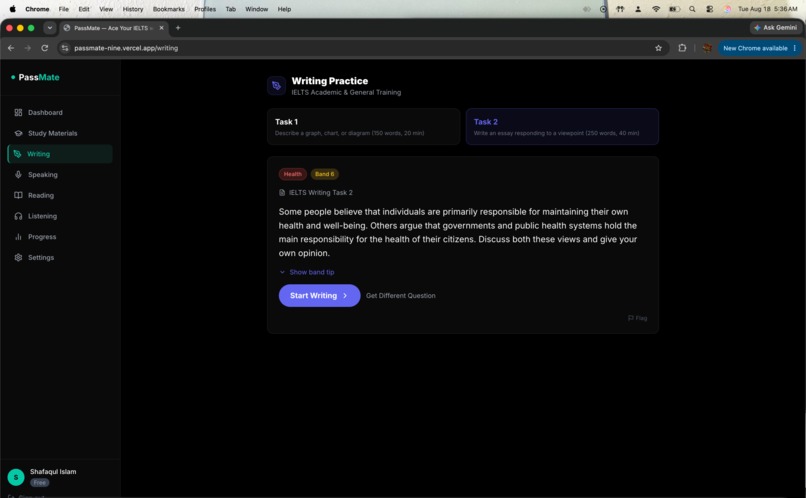The image size is (806, 498).
Task: Start Writing the essay
Action: coord(319,296)
